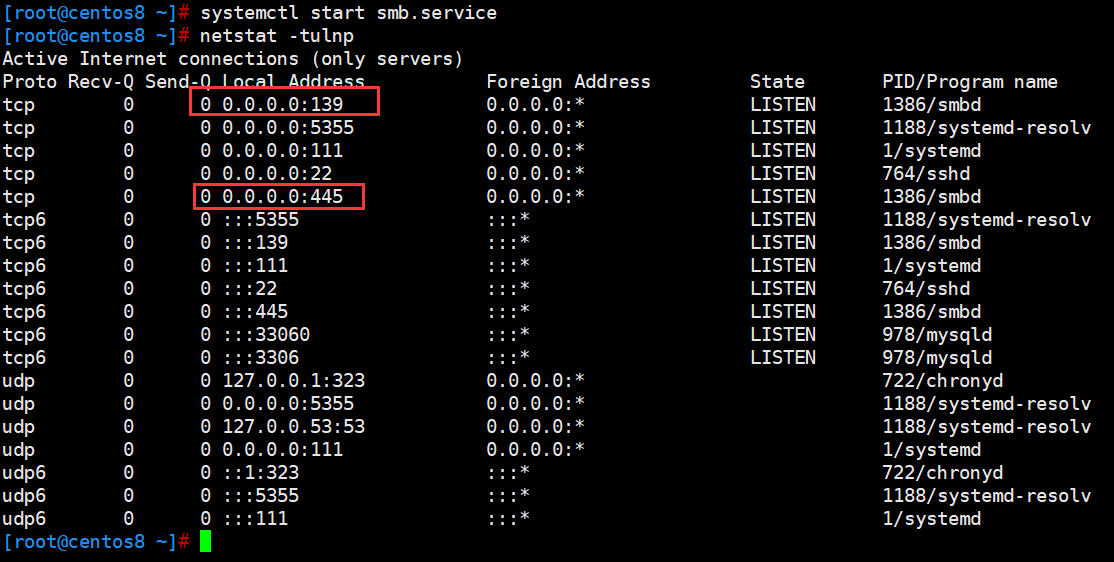Click the green cursor block at the prompt
Image resolution: width=1114 pixels, height=562 pixels.
[205, 541]
